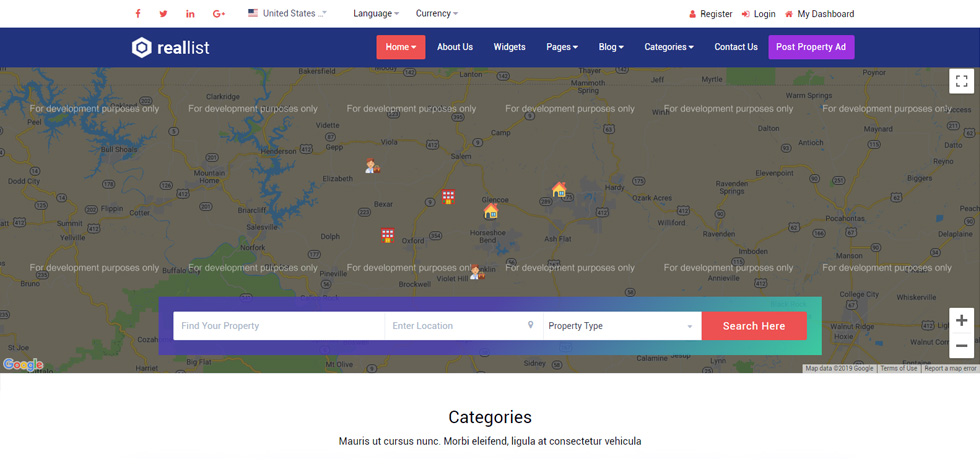Click the United States flag icon

253,12
